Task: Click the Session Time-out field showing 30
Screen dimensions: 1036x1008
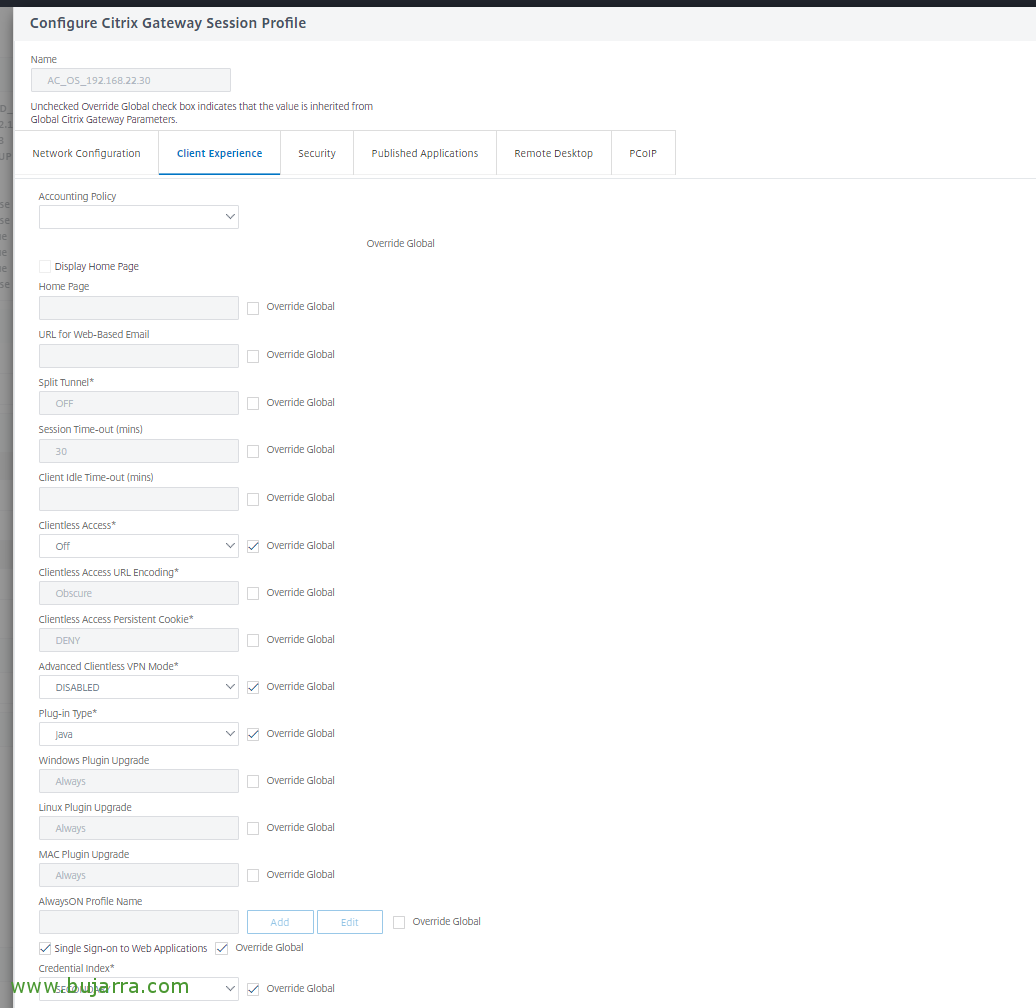Action: pos(139,451)
